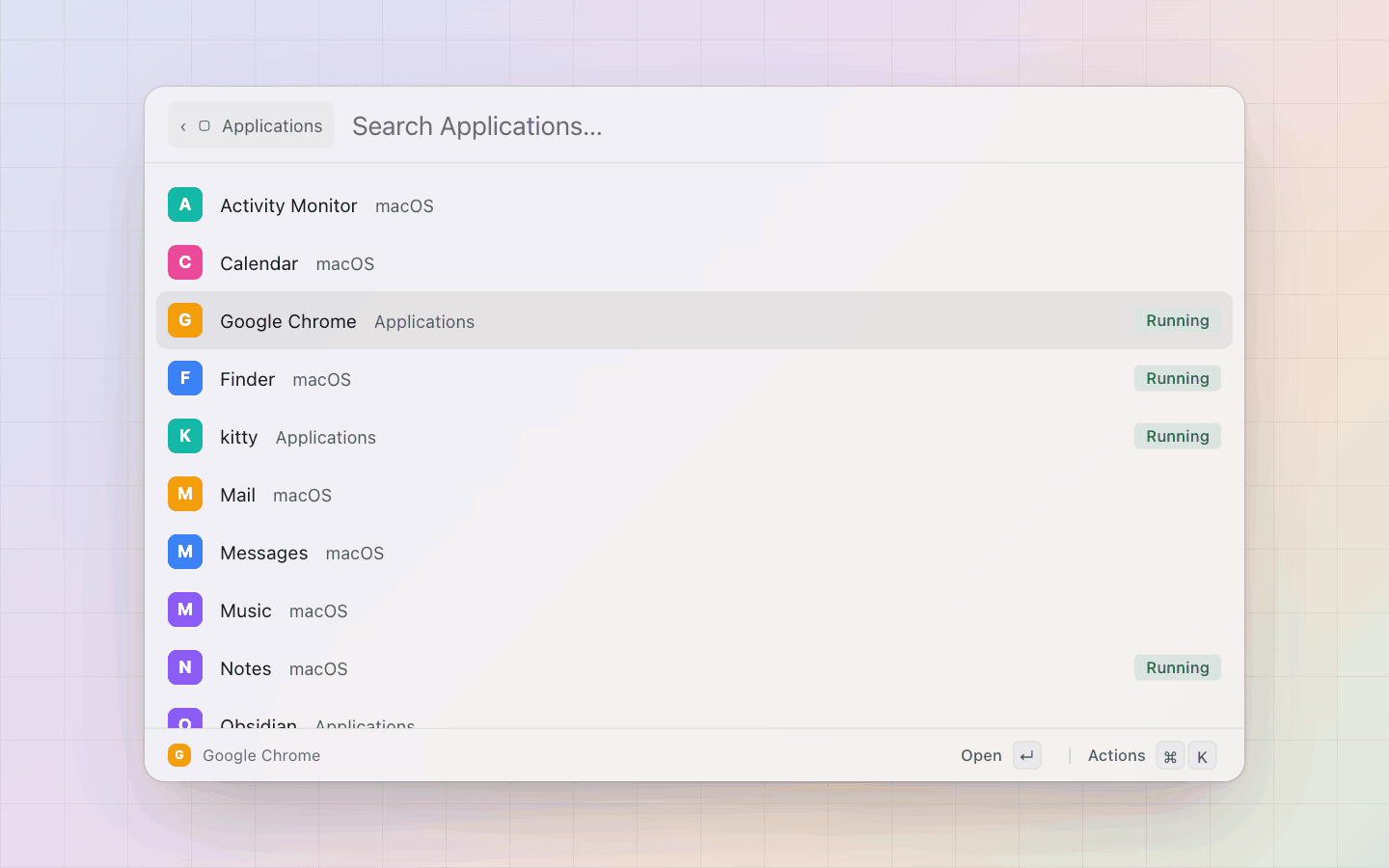Click the K key badge in the footer

coord(1202,756)
